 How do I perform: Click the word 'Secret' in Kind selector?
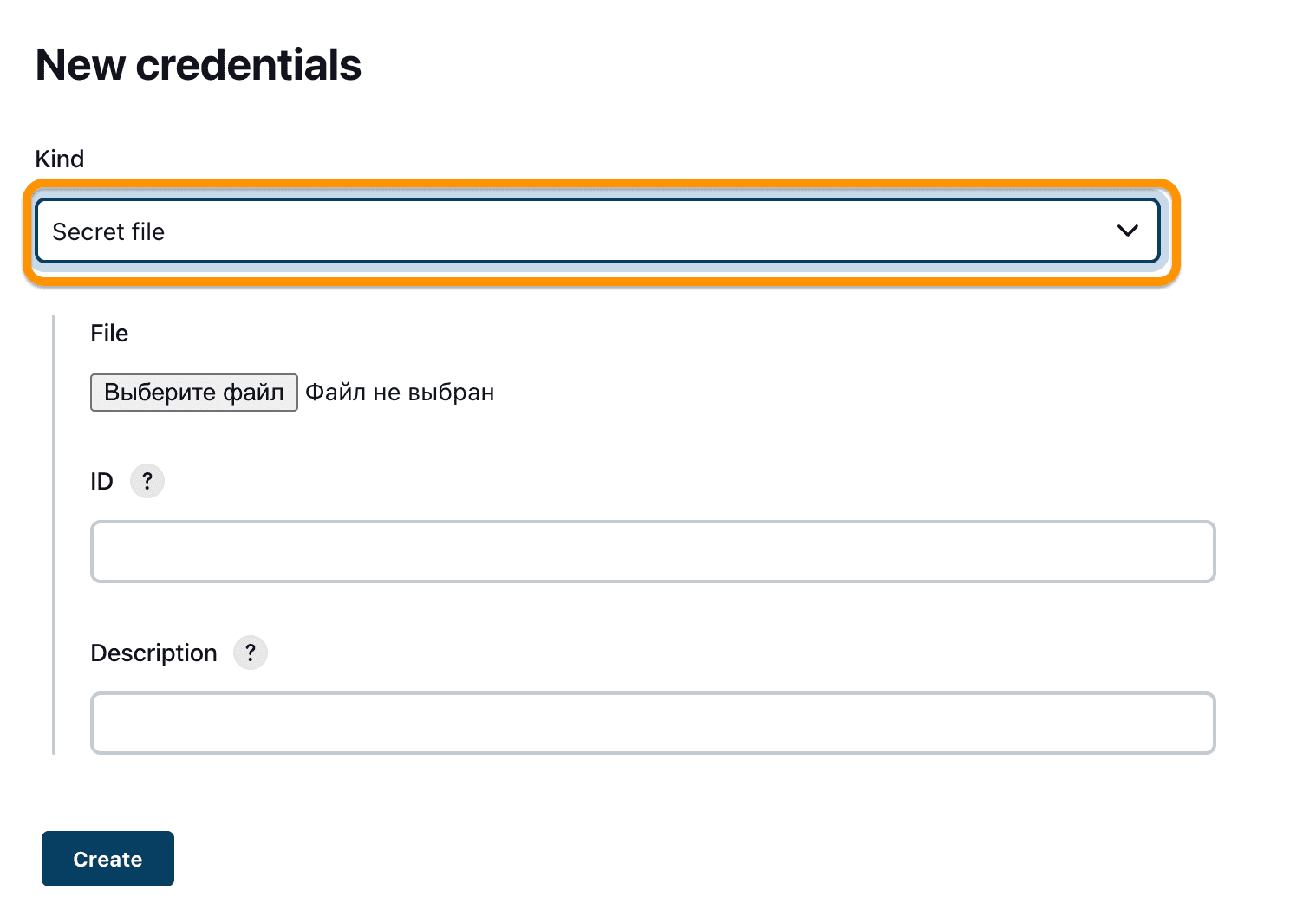tap(88, 232)
